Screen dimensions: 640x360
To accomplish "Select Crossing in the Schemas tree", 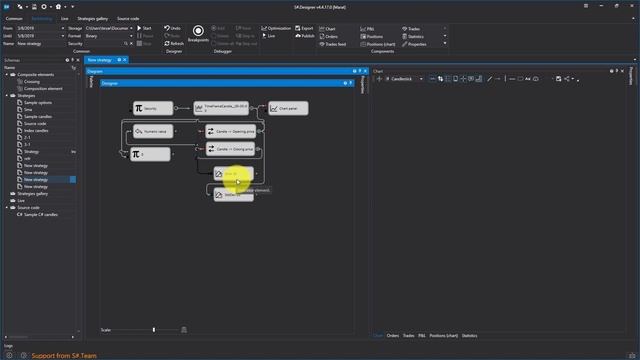I will (x=31, y=82).
